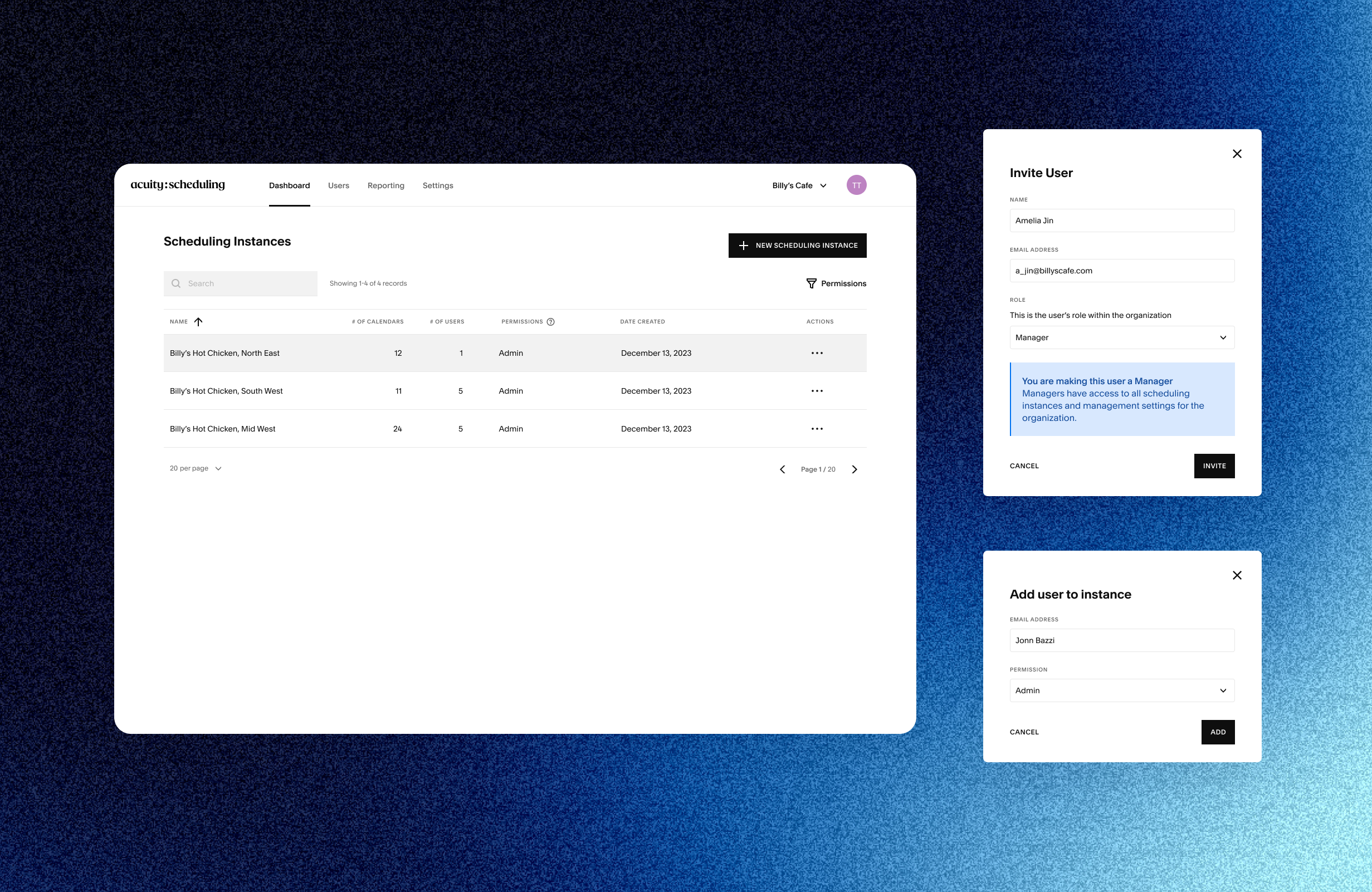Screen dimensions: 1372x892
Task: Open actions menu for Billy's Hot Chicken, North East
Action: pos(817,352)
